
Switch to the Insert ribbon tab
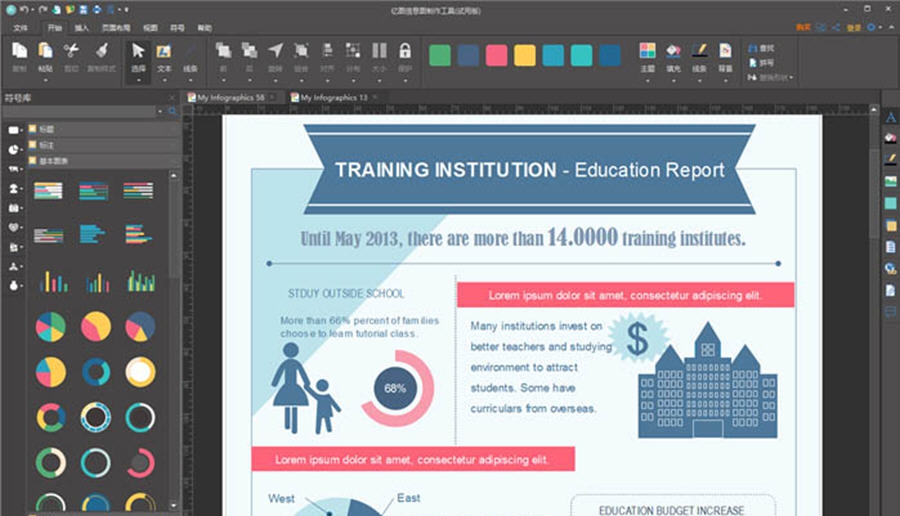coord(82,28)
